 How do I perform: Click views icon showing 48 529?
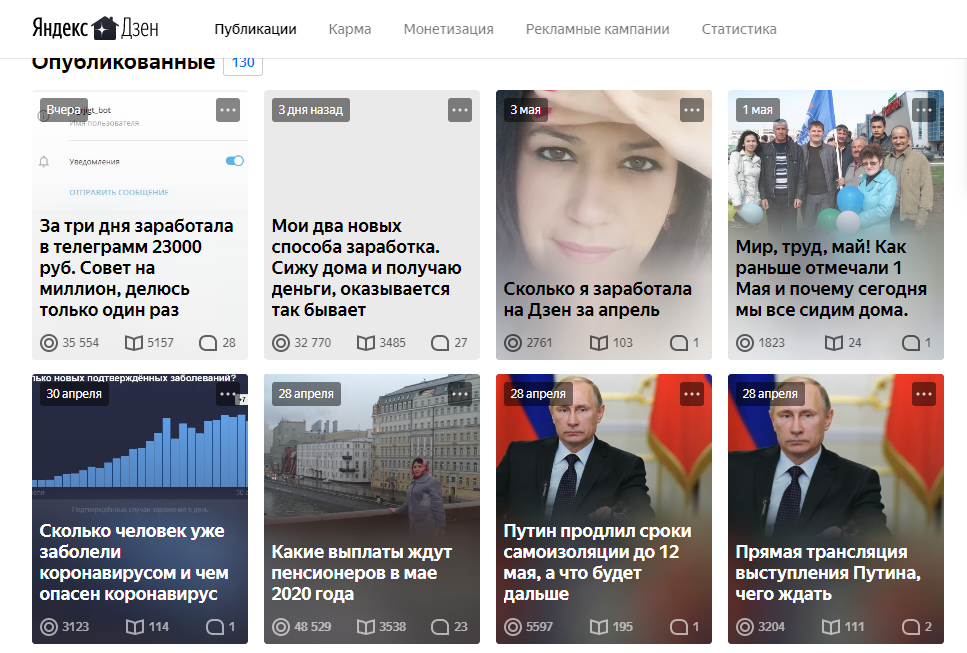[281, 627]
